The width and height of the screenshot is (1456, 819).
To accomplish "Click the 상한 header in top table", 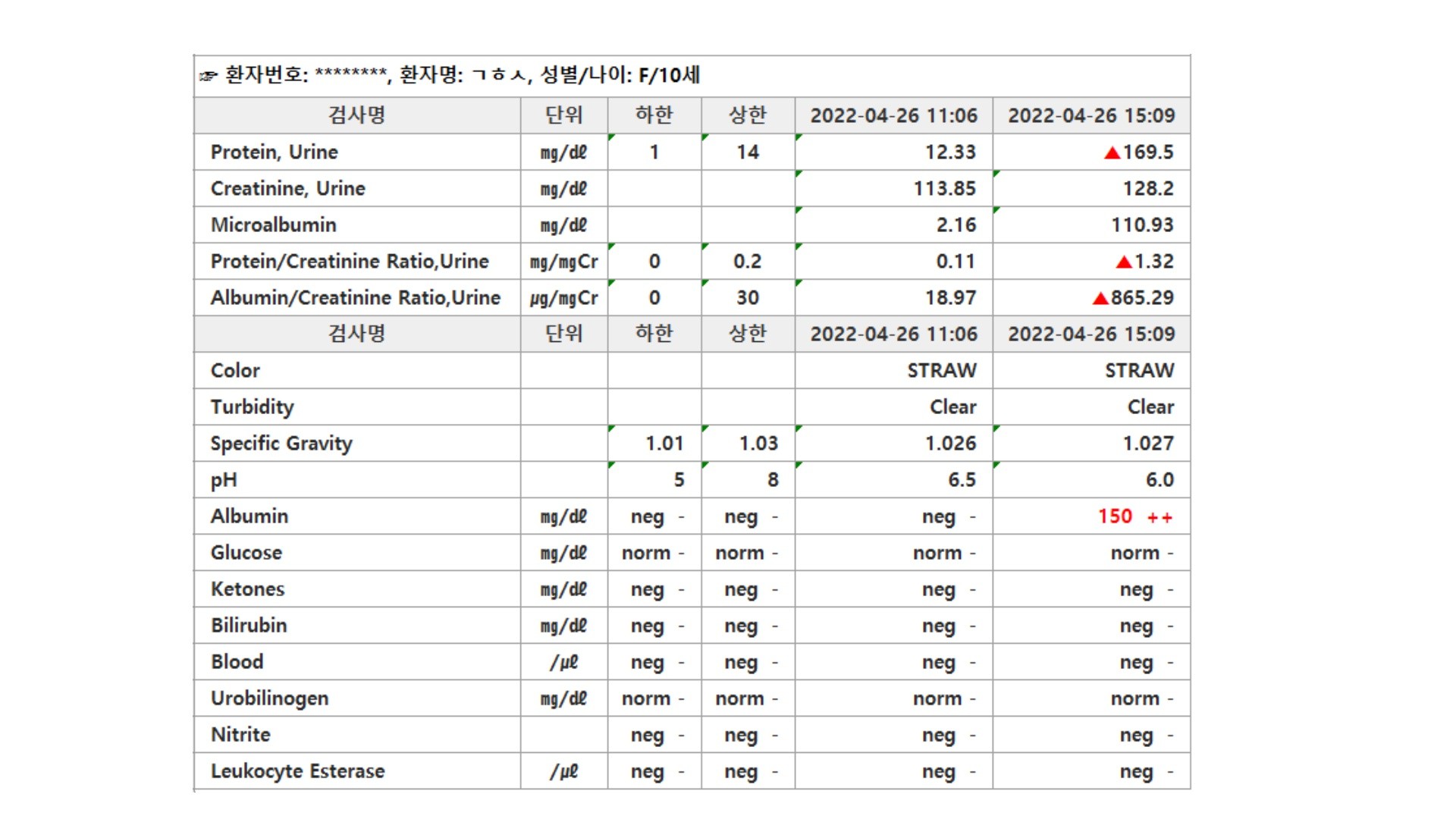I will tap(747, 115).
